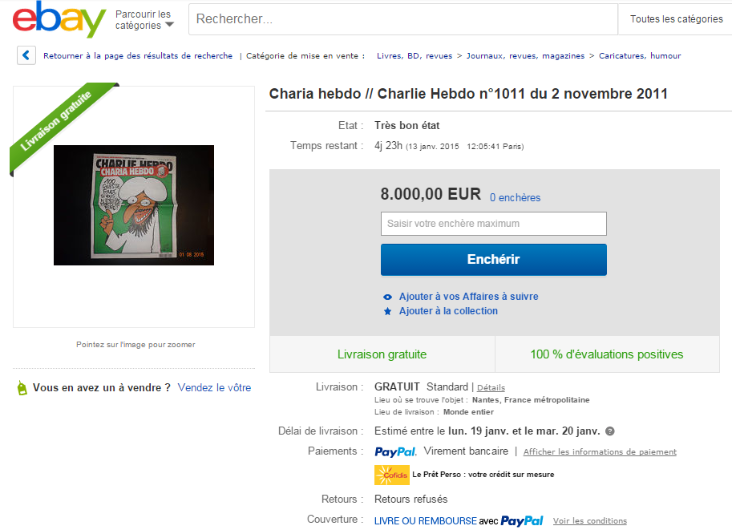Viewport: 732px width, 530px height.
Task: Click the Enchérir button
Action: (493, 260)
